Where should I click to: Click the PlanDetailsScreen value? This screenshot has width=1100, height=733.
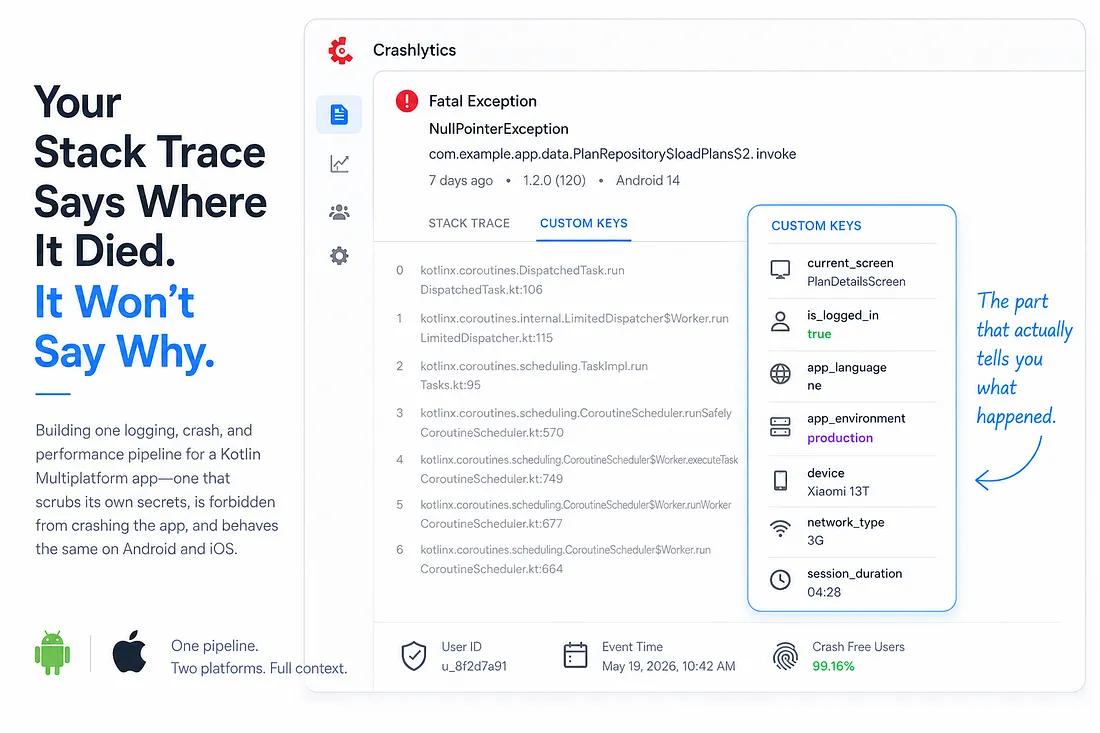pyautogui.click(x=856, y=281)
